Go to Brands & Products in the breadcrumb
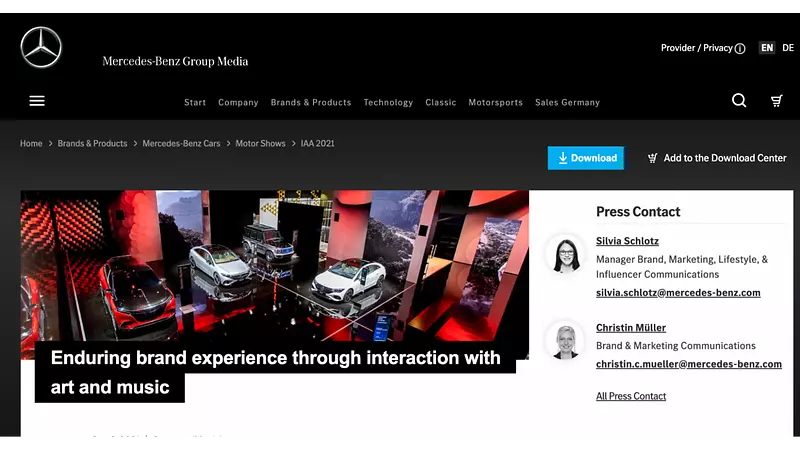The width and height of the screenshot is (800, 450). pyautogui.click(x=92, y=143)
